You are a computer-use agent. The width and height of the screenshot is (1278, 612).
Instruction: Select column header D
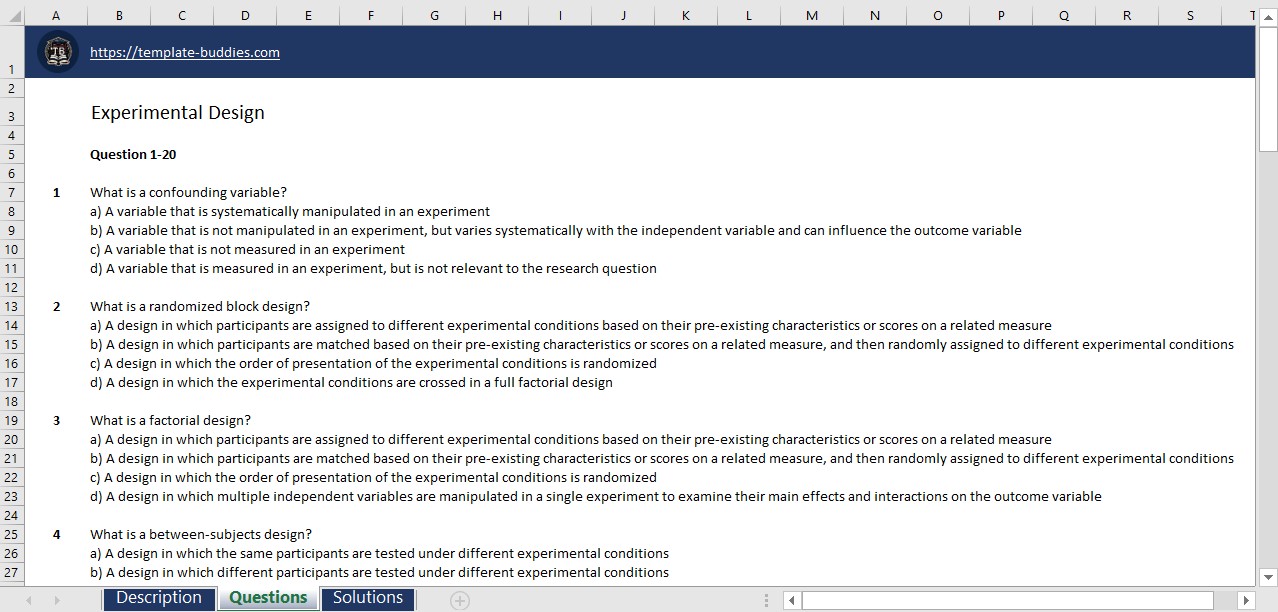[x=244, y=15]
